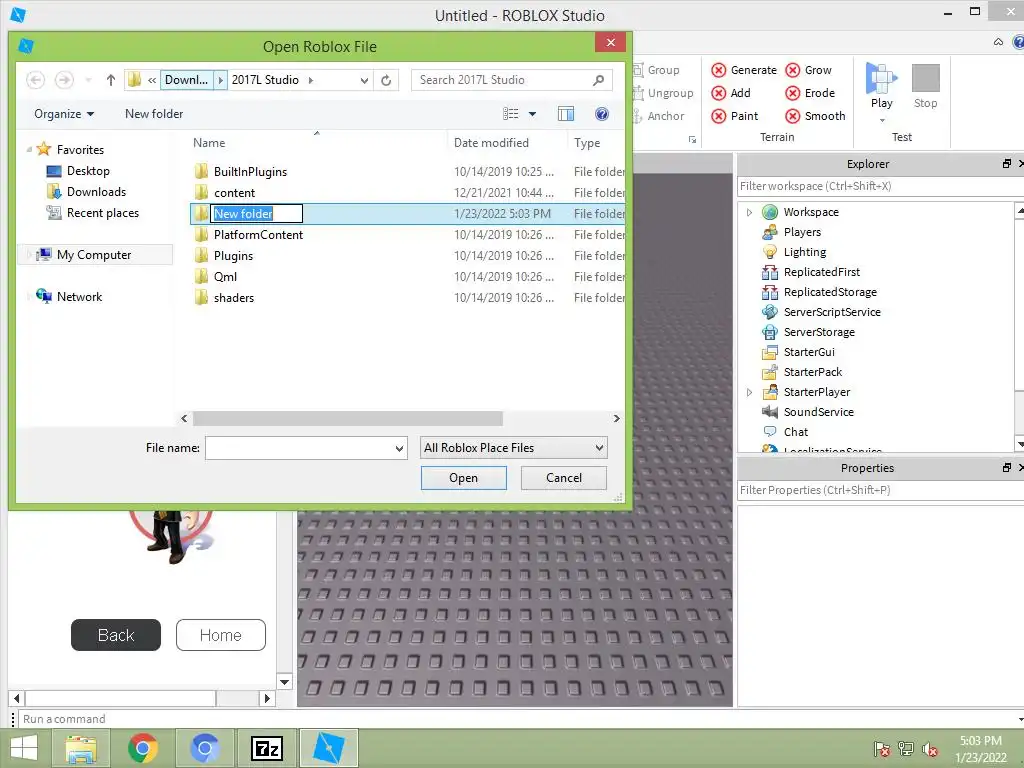Viewport: 1024px width, 768px height.
Task: Expand the Favorites section
Action: [x=29, y=150]
